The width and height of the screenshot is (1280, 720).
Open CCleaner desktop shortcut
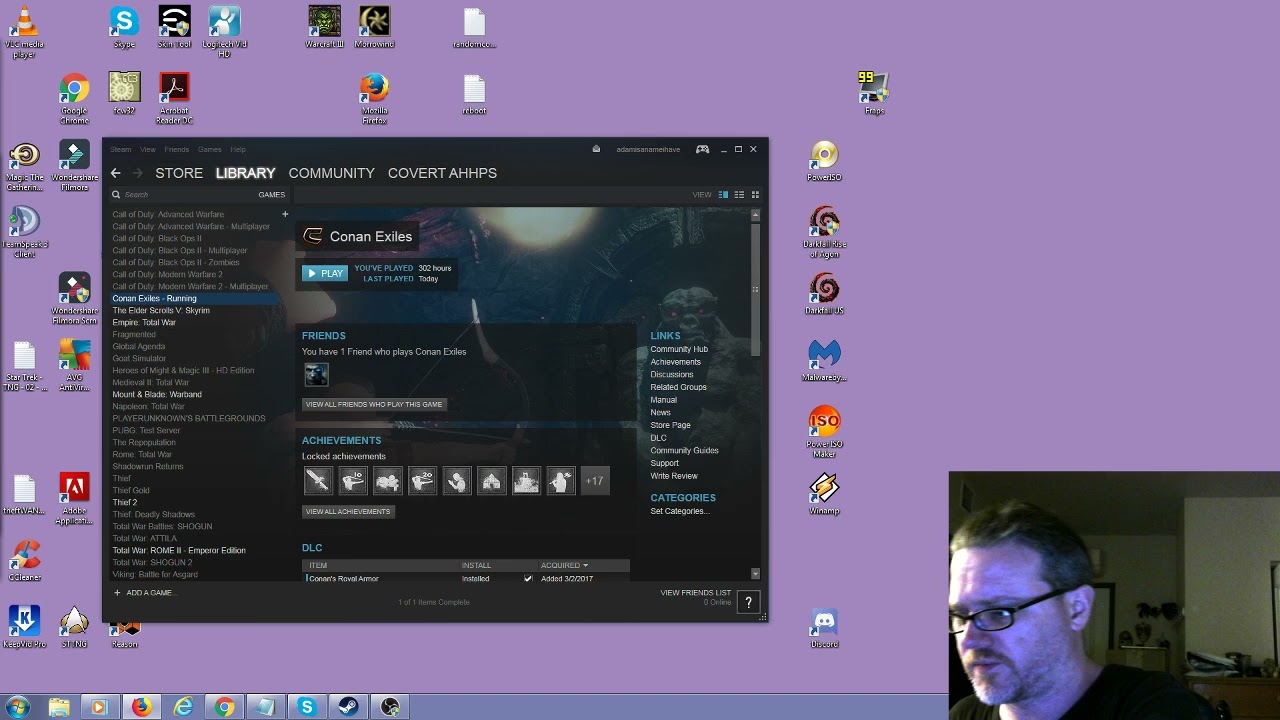(24, 561)
